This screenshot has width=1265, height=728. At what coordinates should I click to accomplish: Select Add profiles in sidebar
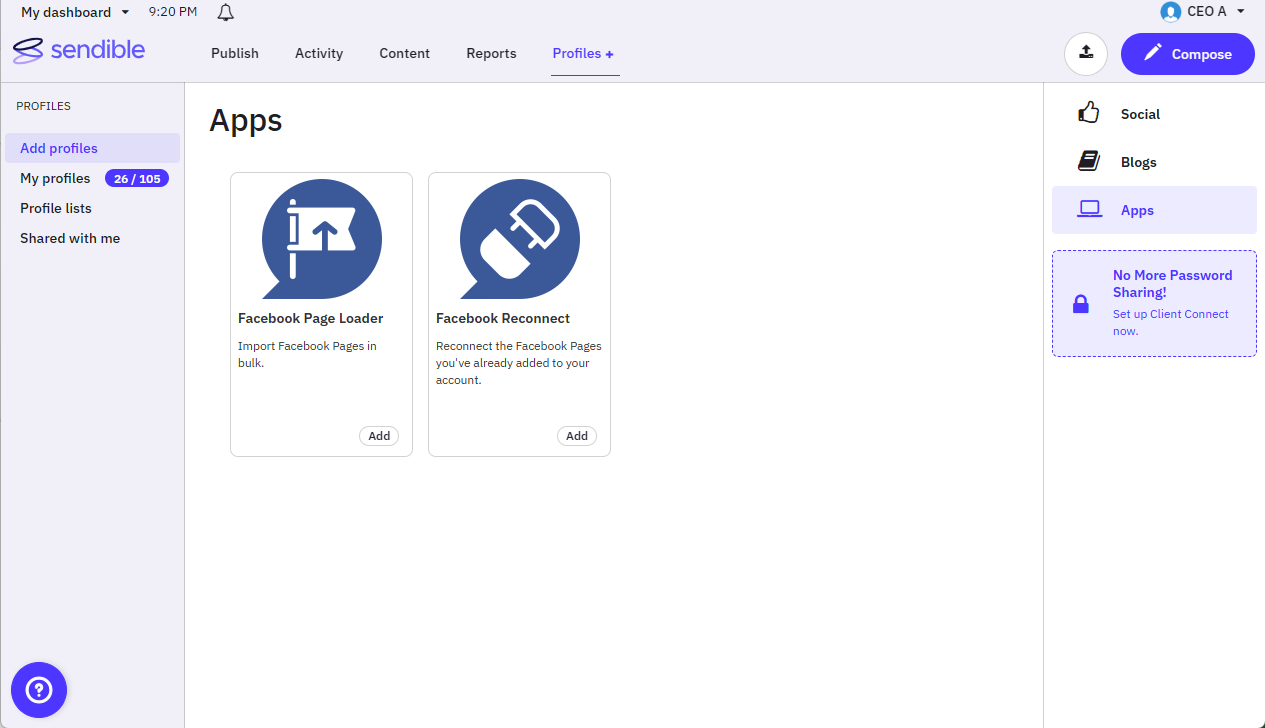(x=92, y=148)
